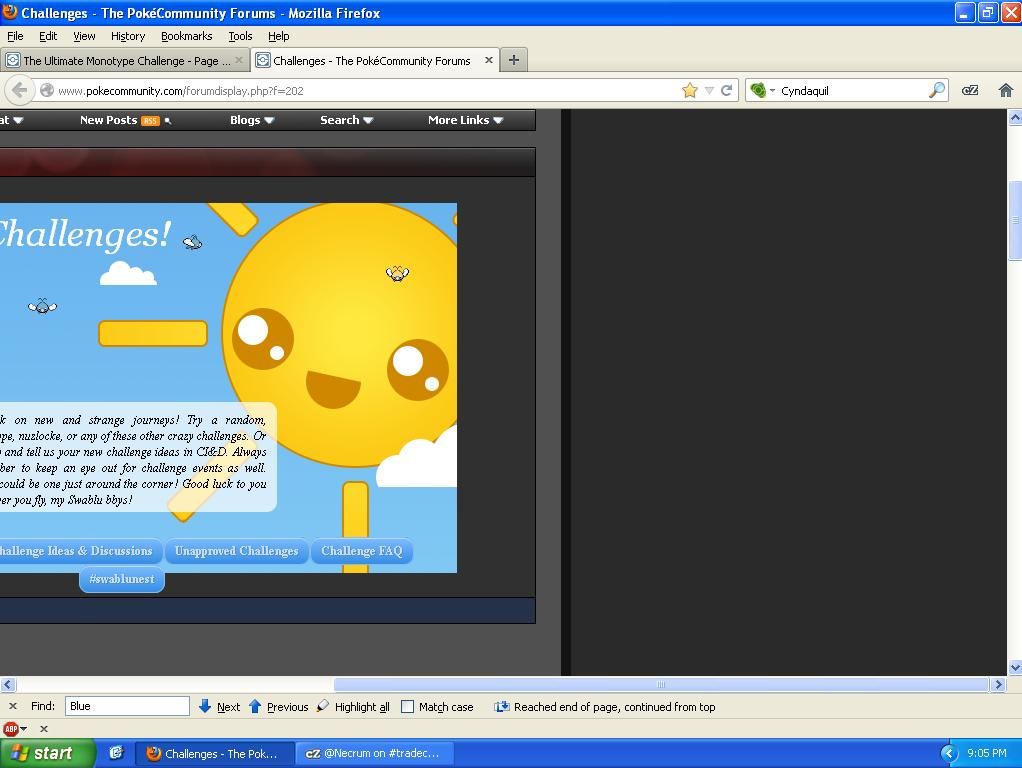1022x768 pixels.
Task: Select the Challenges PokéCommunity Forums tab
Action: [x=375, y=61]
